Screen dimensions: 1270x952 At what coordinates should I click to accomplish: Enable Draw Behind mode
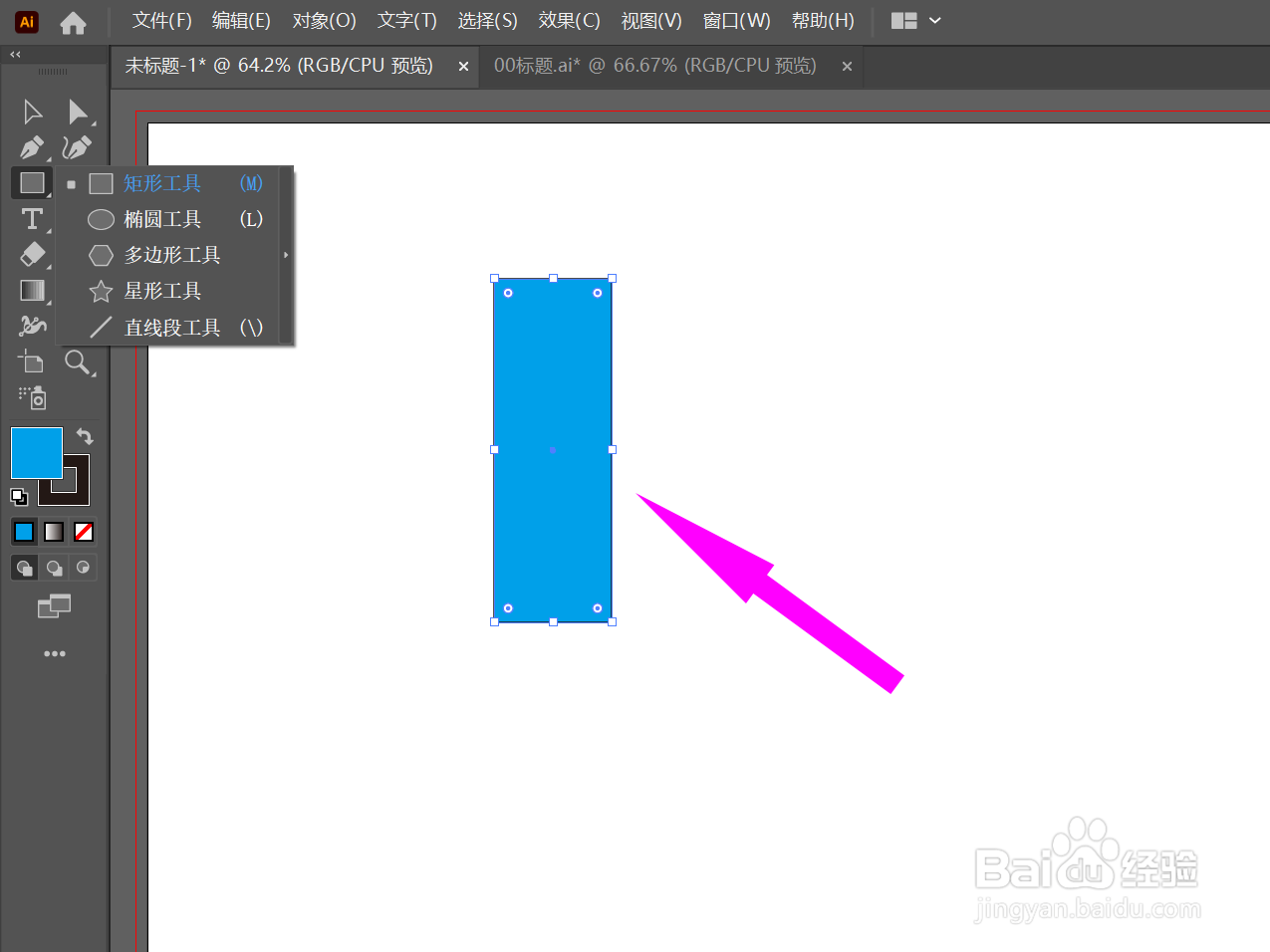[54, 568]
